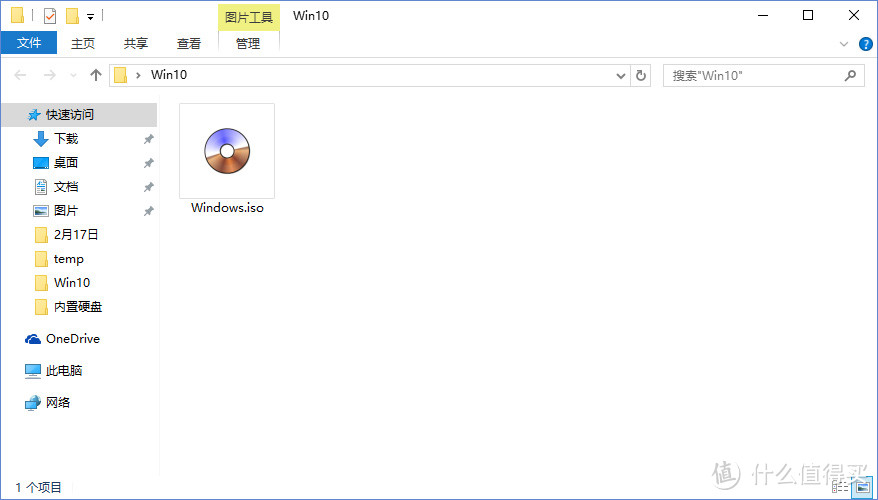Select 下载 (Downloads) in quick access
878x500 pixels.
click(66, 139)
